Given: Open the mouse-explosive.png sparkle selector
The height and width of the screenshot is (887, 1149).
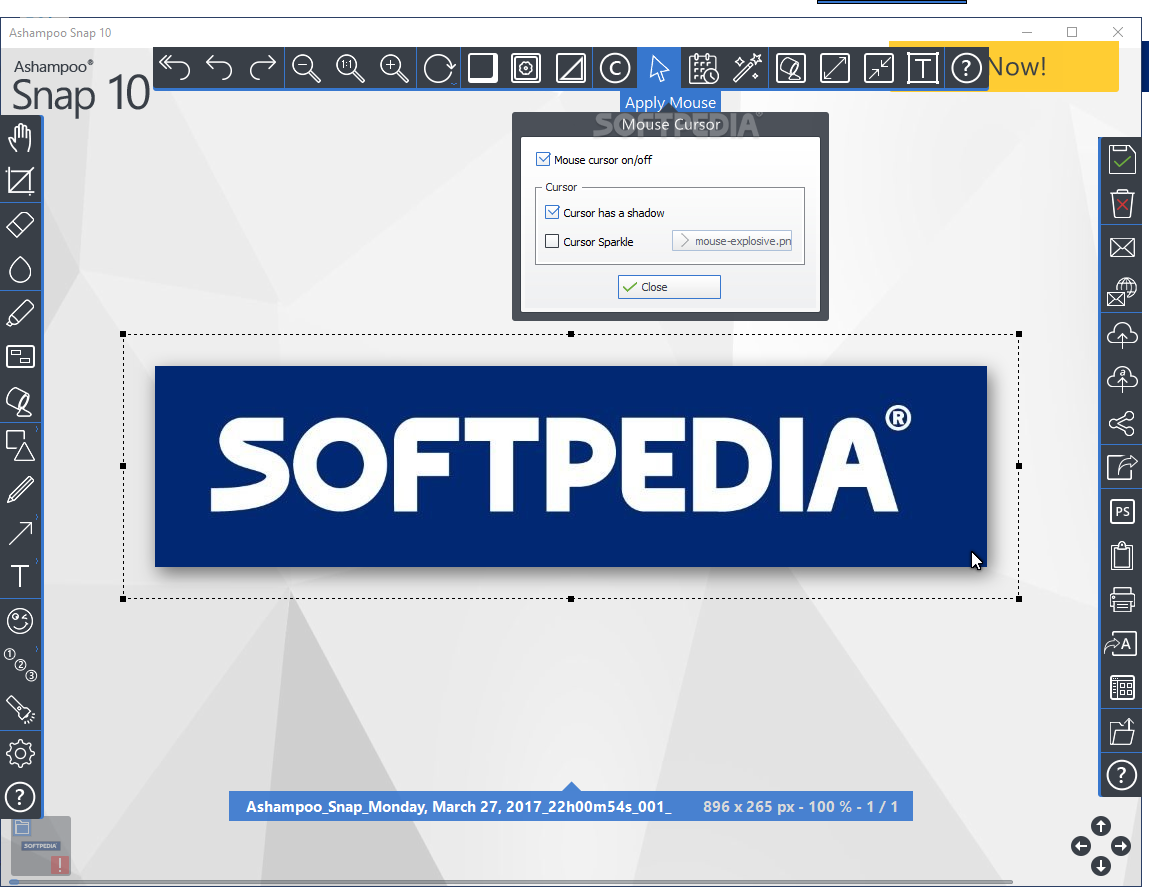Looking at the screenshot, I should (x=732, y=240).
